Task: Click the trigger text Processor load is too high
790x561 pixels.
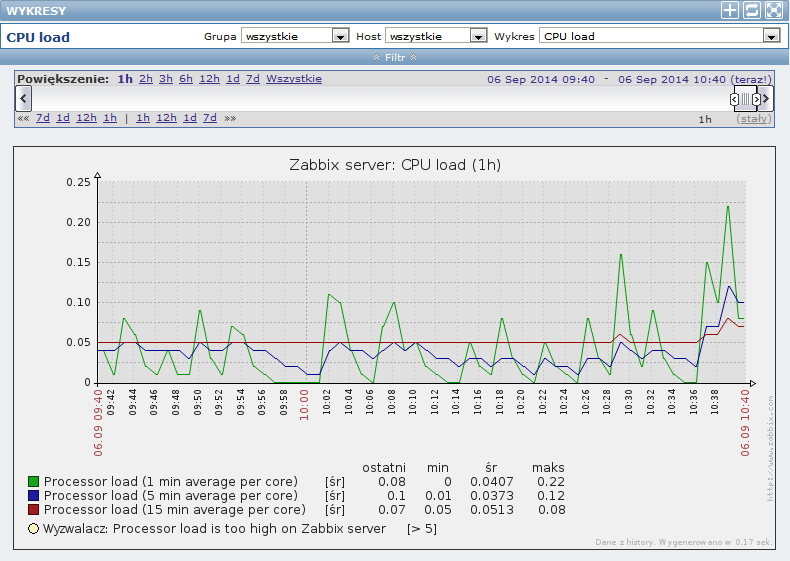Action: click(x=250, y=529)
